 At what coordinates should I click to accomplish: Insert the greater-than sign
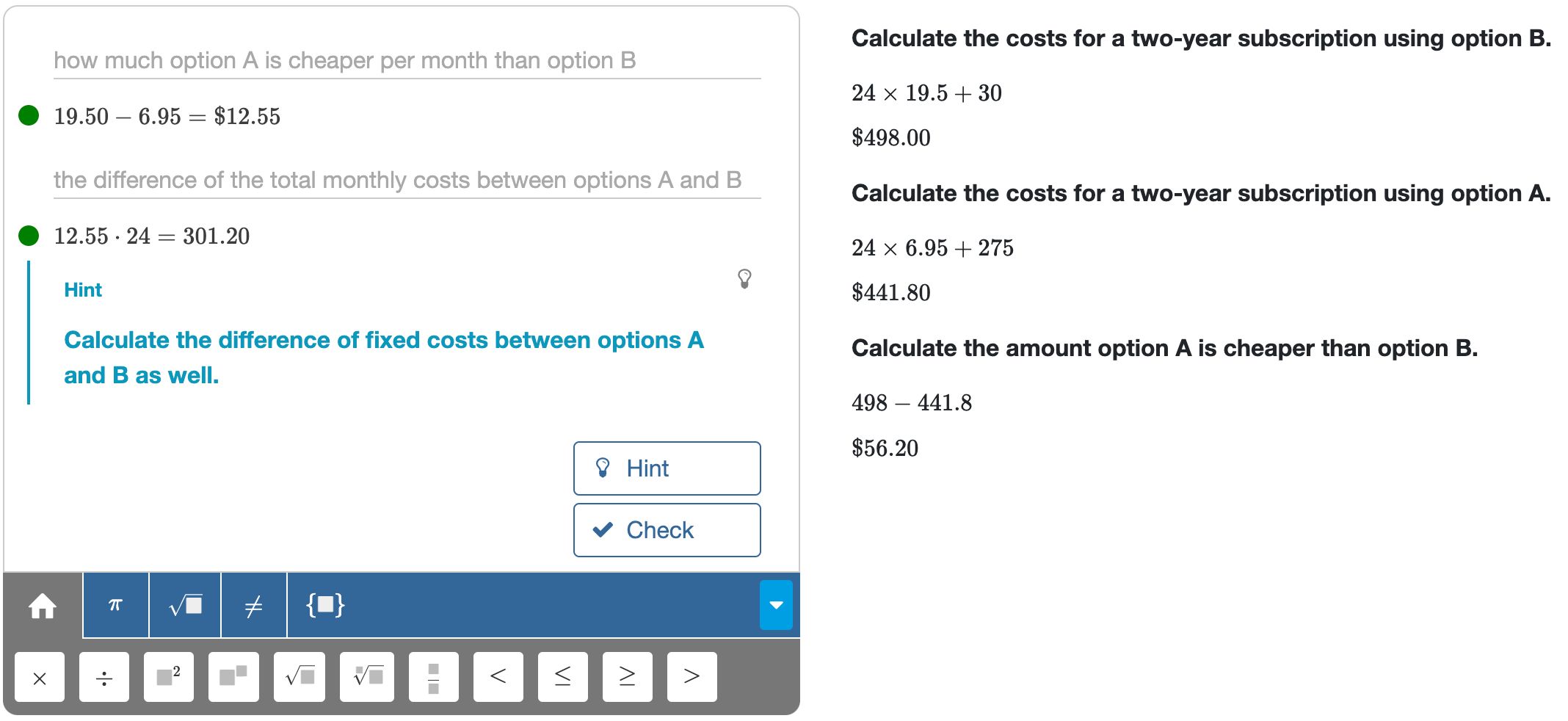tap(691, 677)
